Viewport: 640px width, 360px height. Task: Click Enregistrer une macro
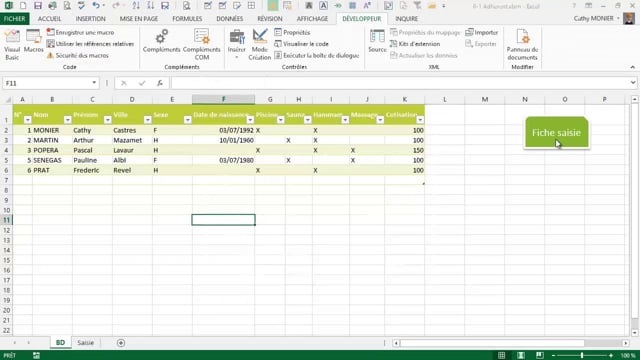click(80, 32)
